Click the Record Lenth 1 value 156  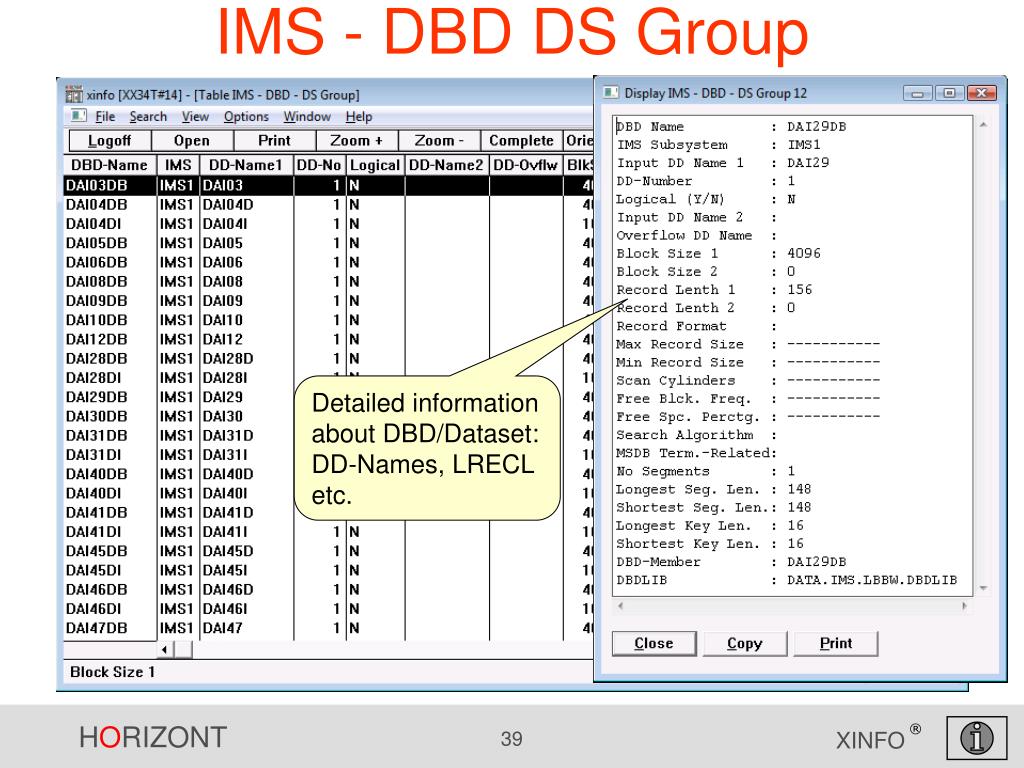800,289
